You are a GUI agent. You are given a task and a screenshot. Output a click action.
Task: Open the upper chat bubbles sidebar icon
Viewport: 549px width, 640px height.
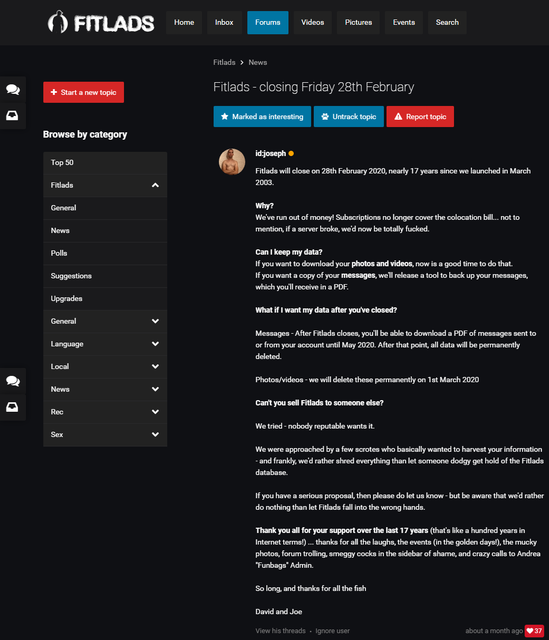pos(13,89)
